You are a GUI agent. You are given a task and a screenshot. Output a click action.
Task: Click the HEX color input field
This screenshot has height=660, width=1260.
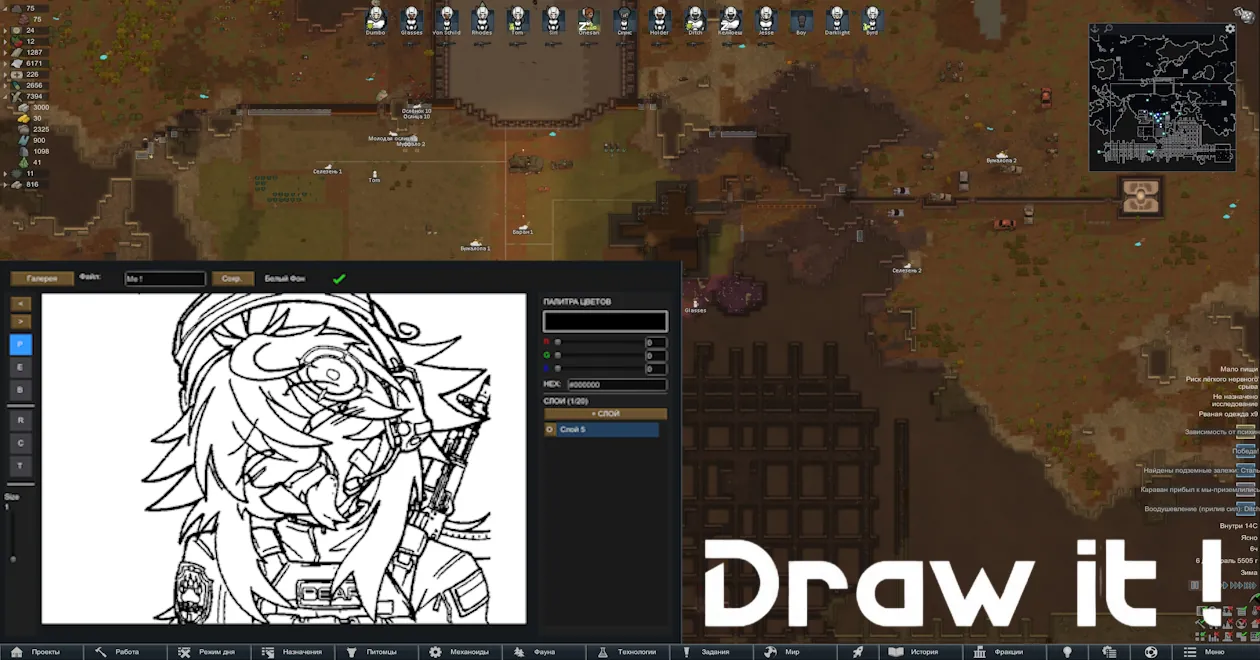[x=616, y=384]
